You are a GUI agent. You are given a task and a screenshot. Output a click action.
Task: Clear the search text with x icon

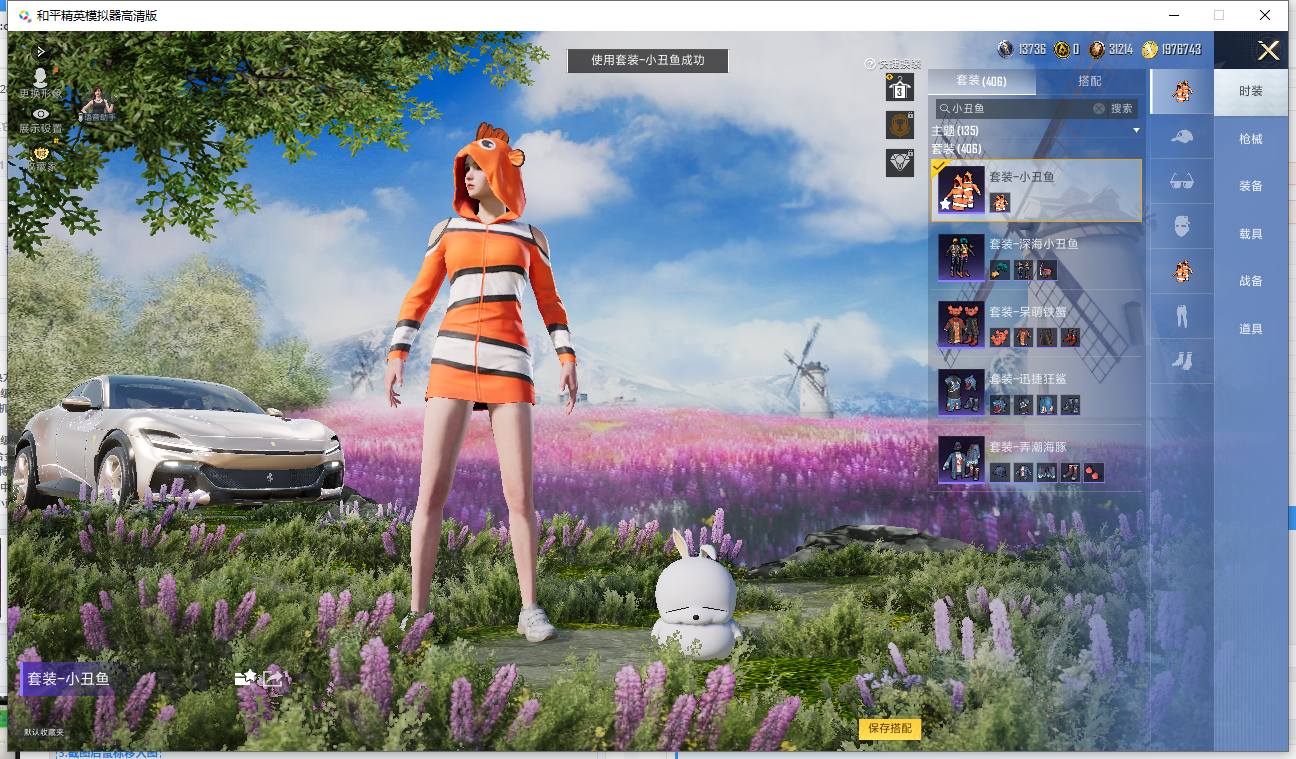[x=1098, y=108]
